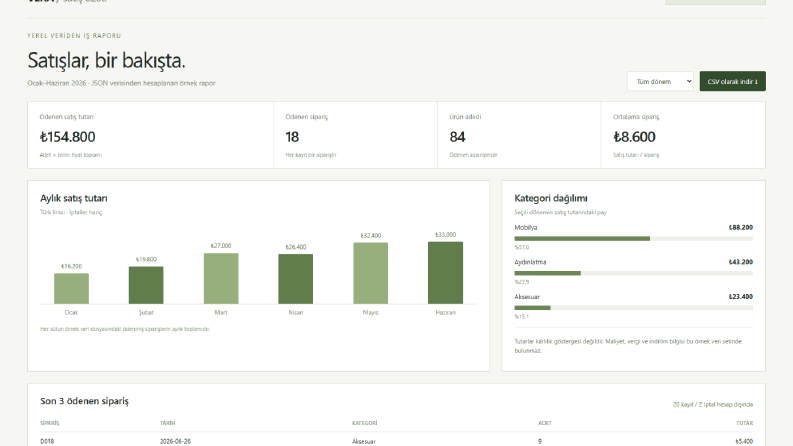Click the %57,0 share label
Screen dimensions: 793x446
(x=521, y=247)
